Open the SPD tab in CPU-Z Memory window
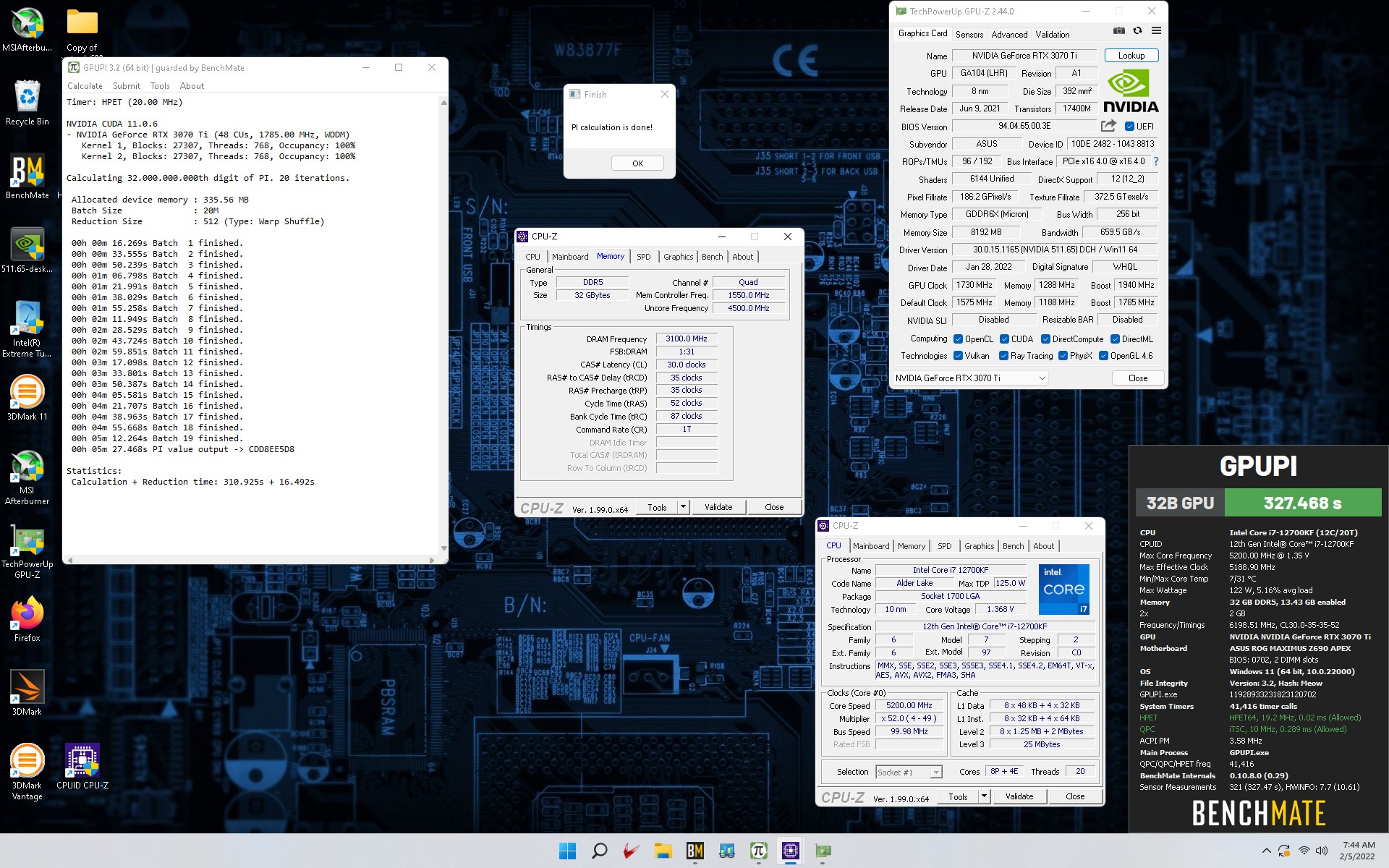 [644, 257]
